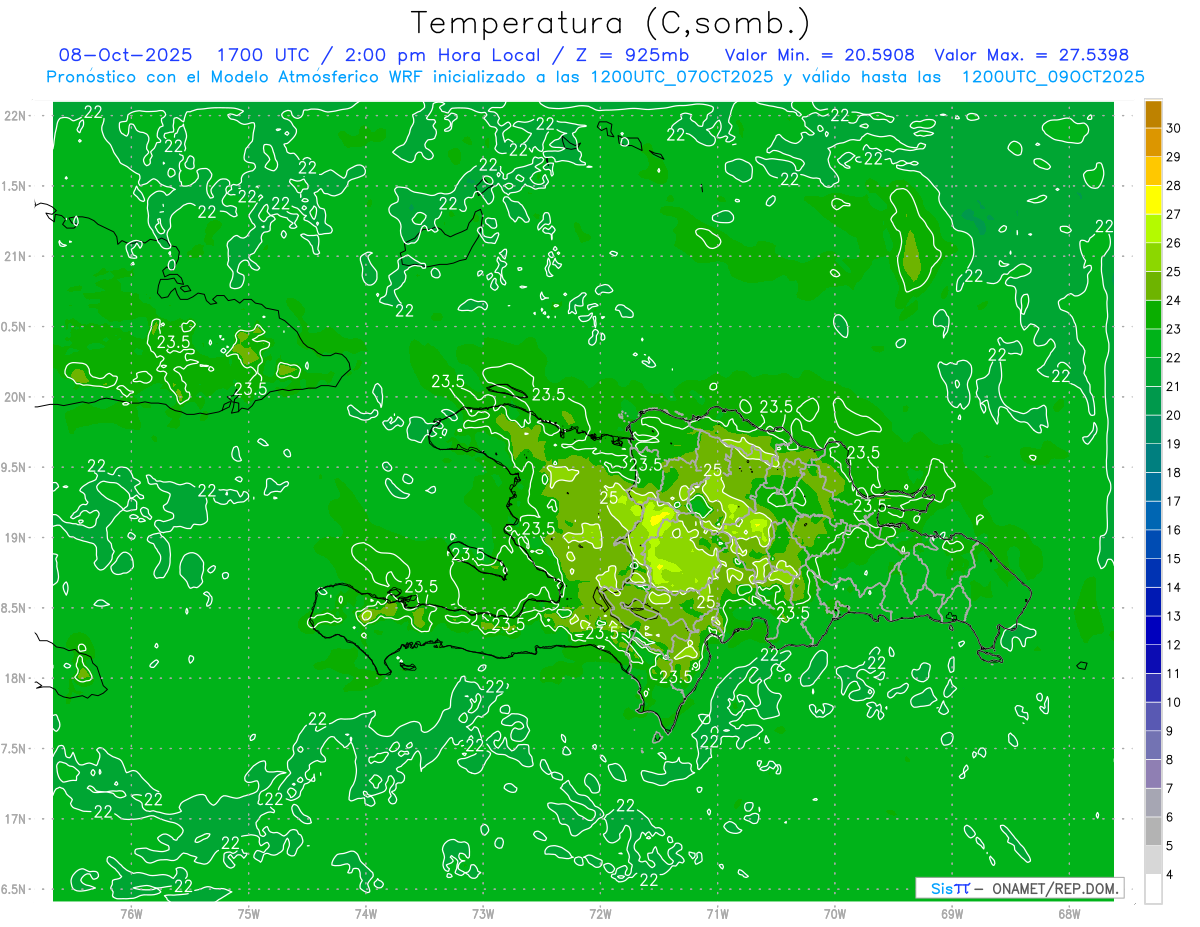Click the '22N' latitude axis label

[16, 116]
